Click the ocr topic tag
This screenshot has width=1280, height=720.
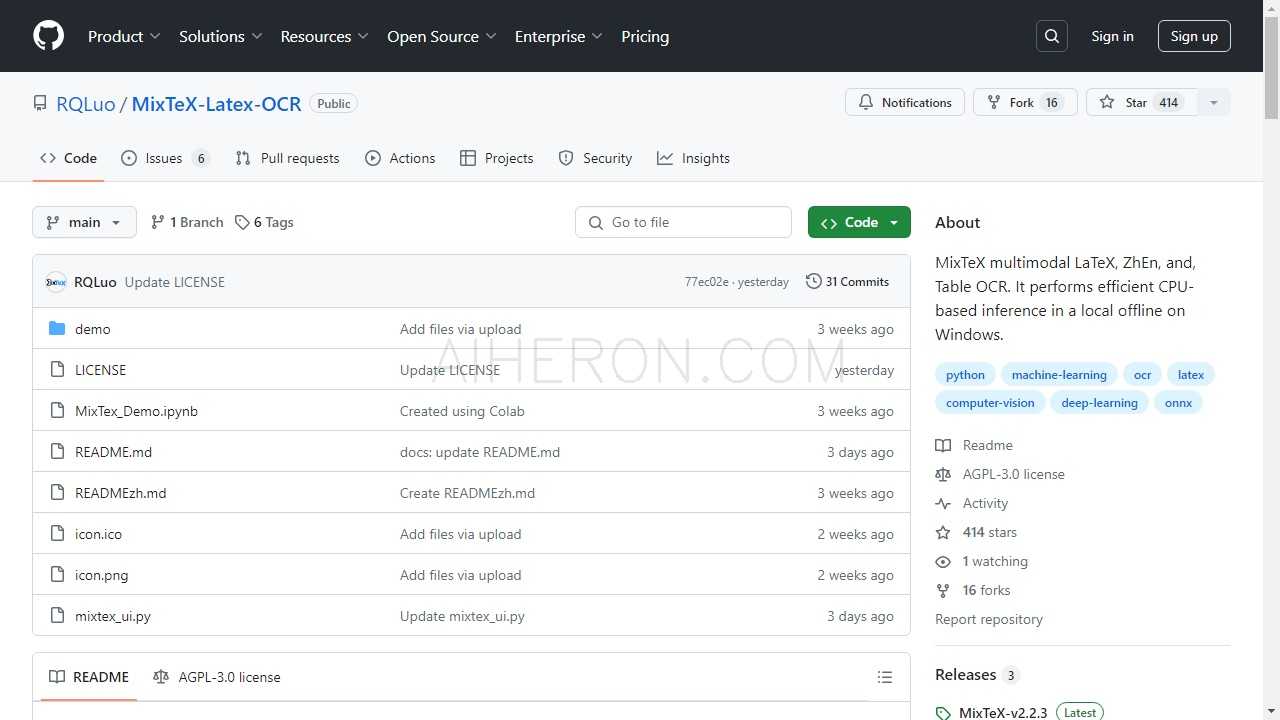(x=1142, y=375)
